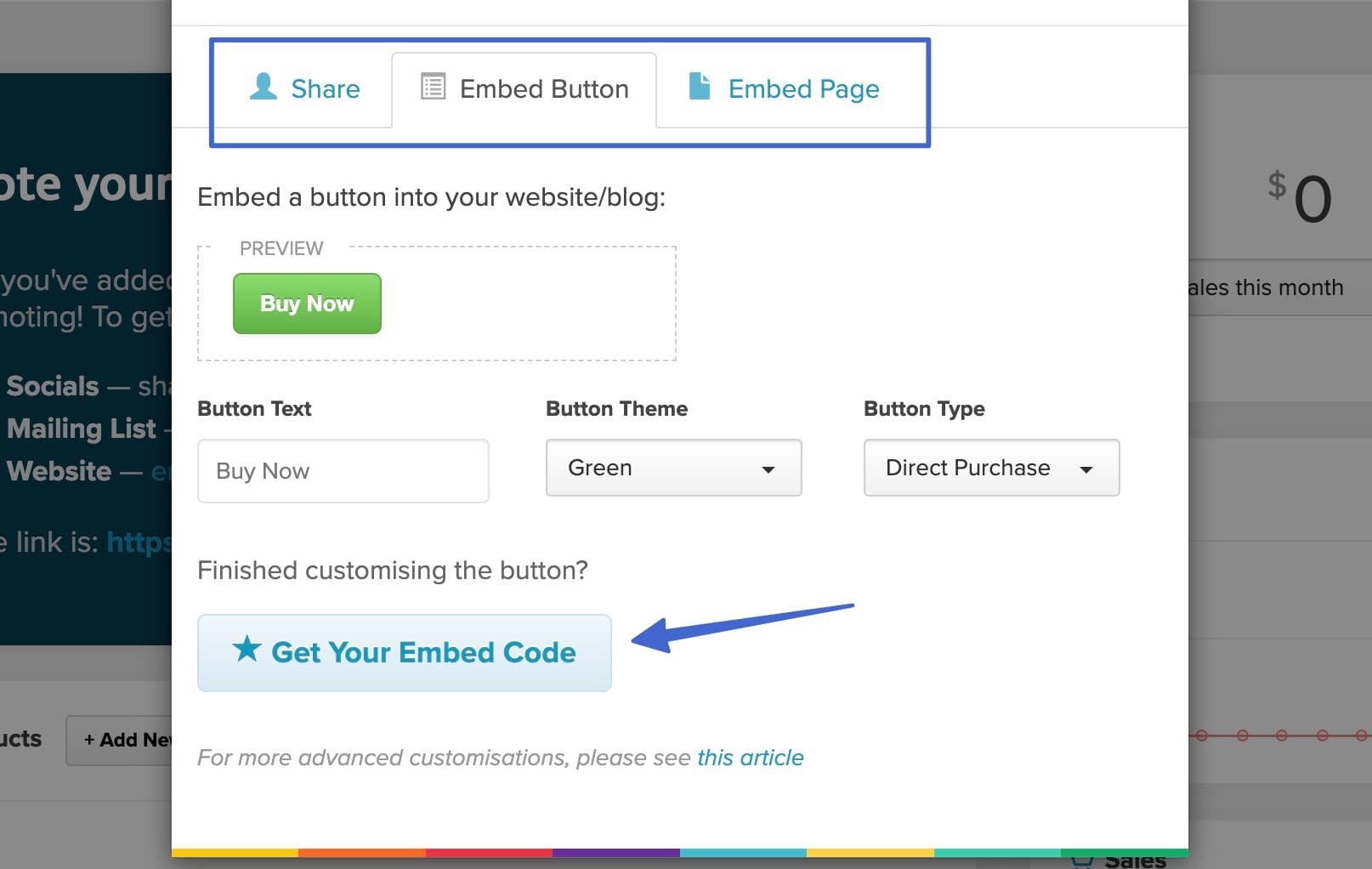Screen dimensions: 1372x869
Task: Click the green Buy Now preview button
Action: click(x=306, y=304)
